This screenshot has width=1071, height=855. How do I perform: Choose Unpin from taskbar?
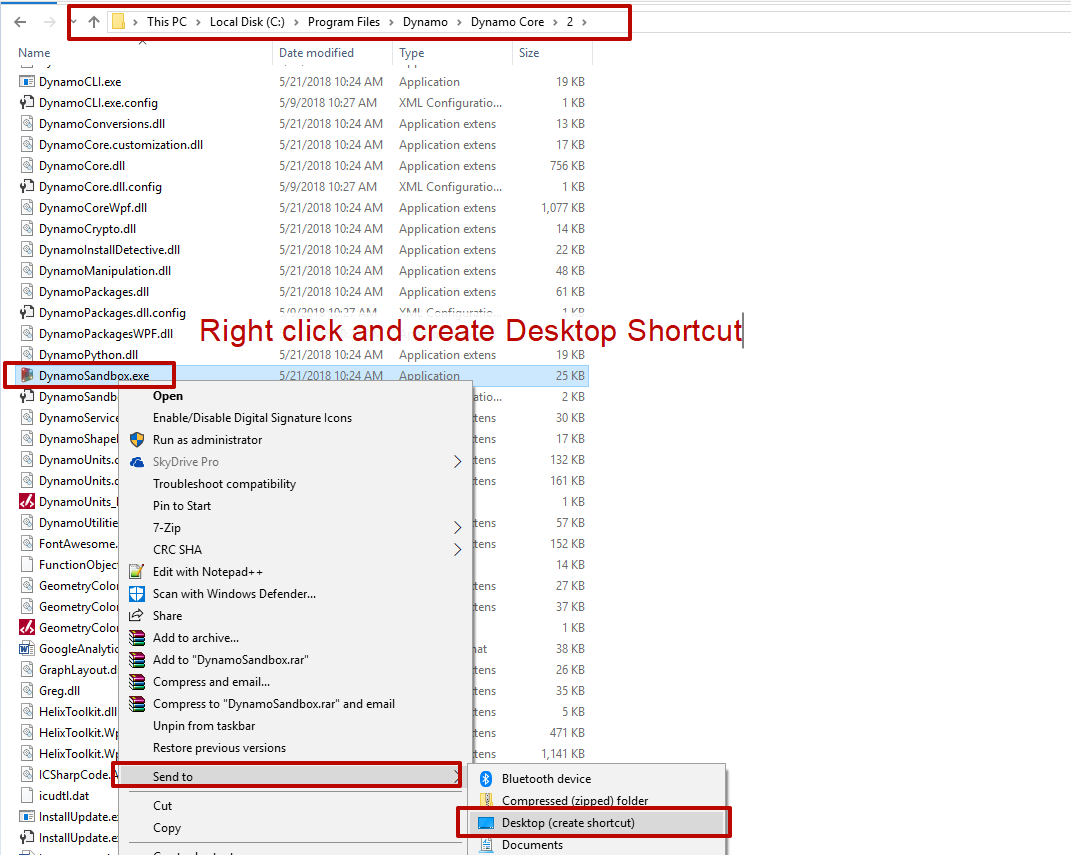pos(204,726)
